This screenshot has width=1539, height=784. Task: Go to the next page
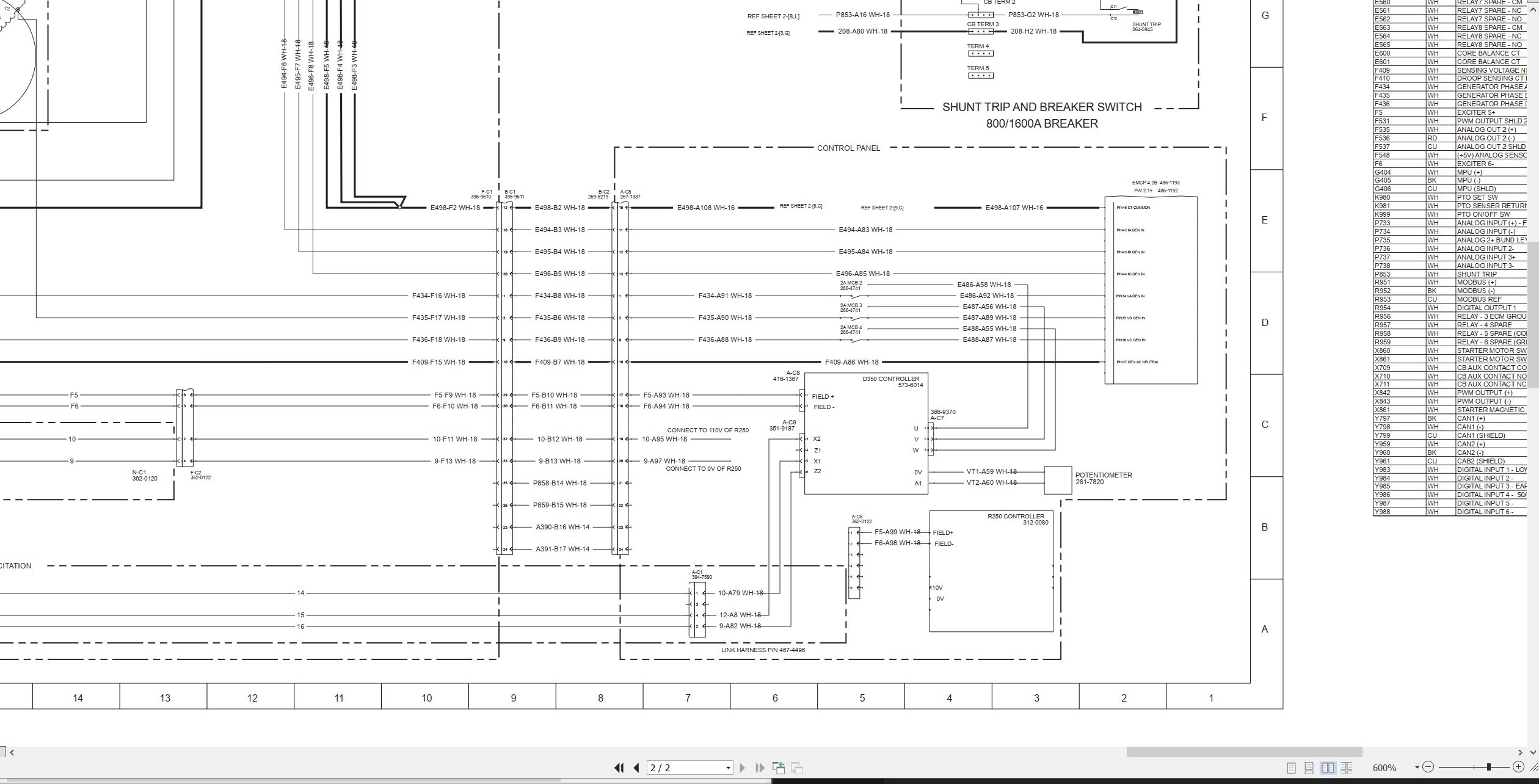[x=742, y=768]
